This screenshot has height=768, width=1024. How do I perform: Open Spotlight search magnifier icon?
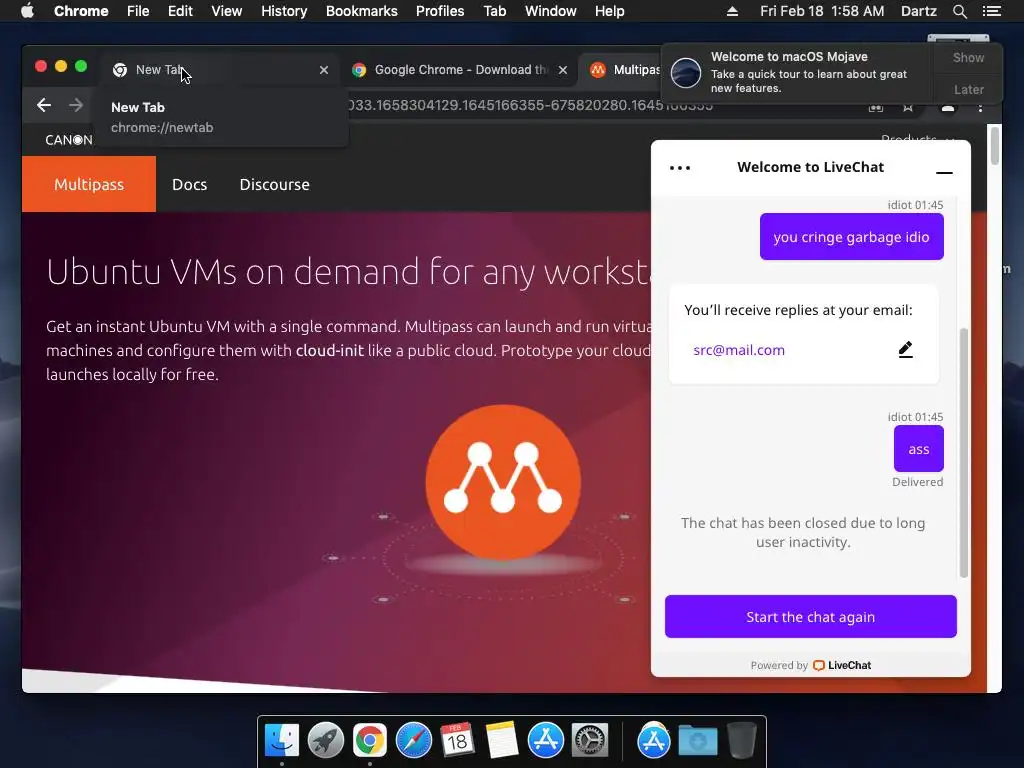click(x=959, y=11)
